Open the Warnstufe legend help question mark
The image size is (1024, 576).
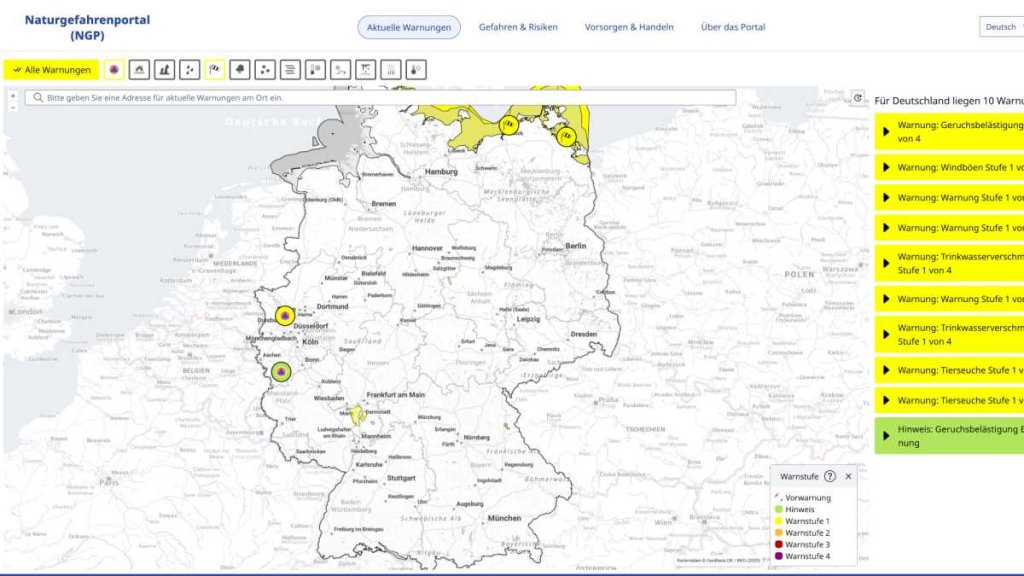829,476
